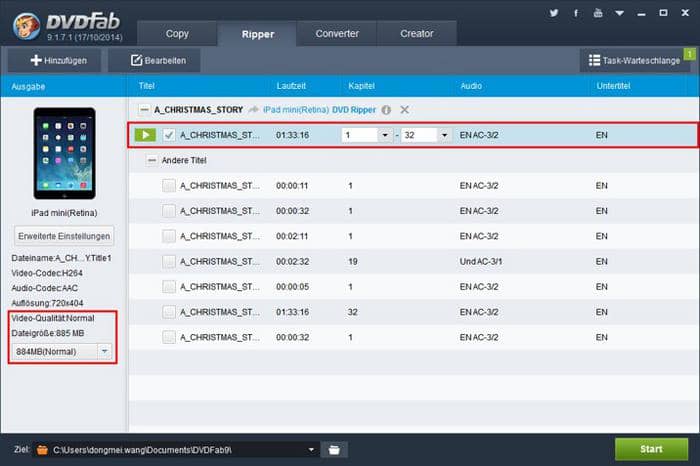Open the 884MB(Normal) quality dropdown
The height and width of the screenshot is (466, 700).
click(104, 351)
